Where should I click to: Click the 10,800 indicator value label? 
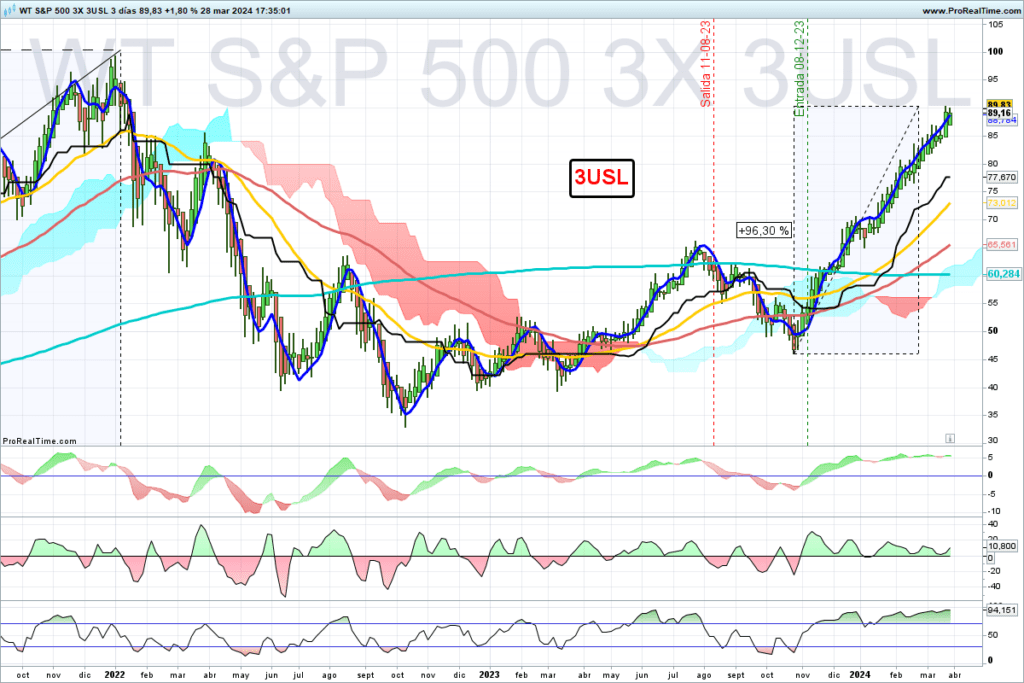point(1002,546)
